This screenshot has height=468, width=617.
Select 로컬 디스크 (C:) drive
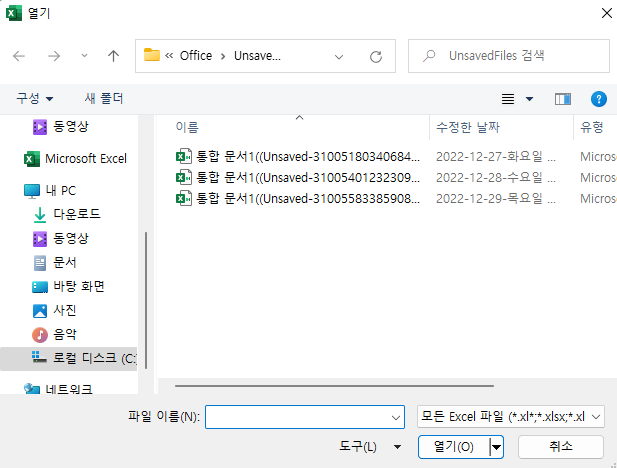point(69,359)
